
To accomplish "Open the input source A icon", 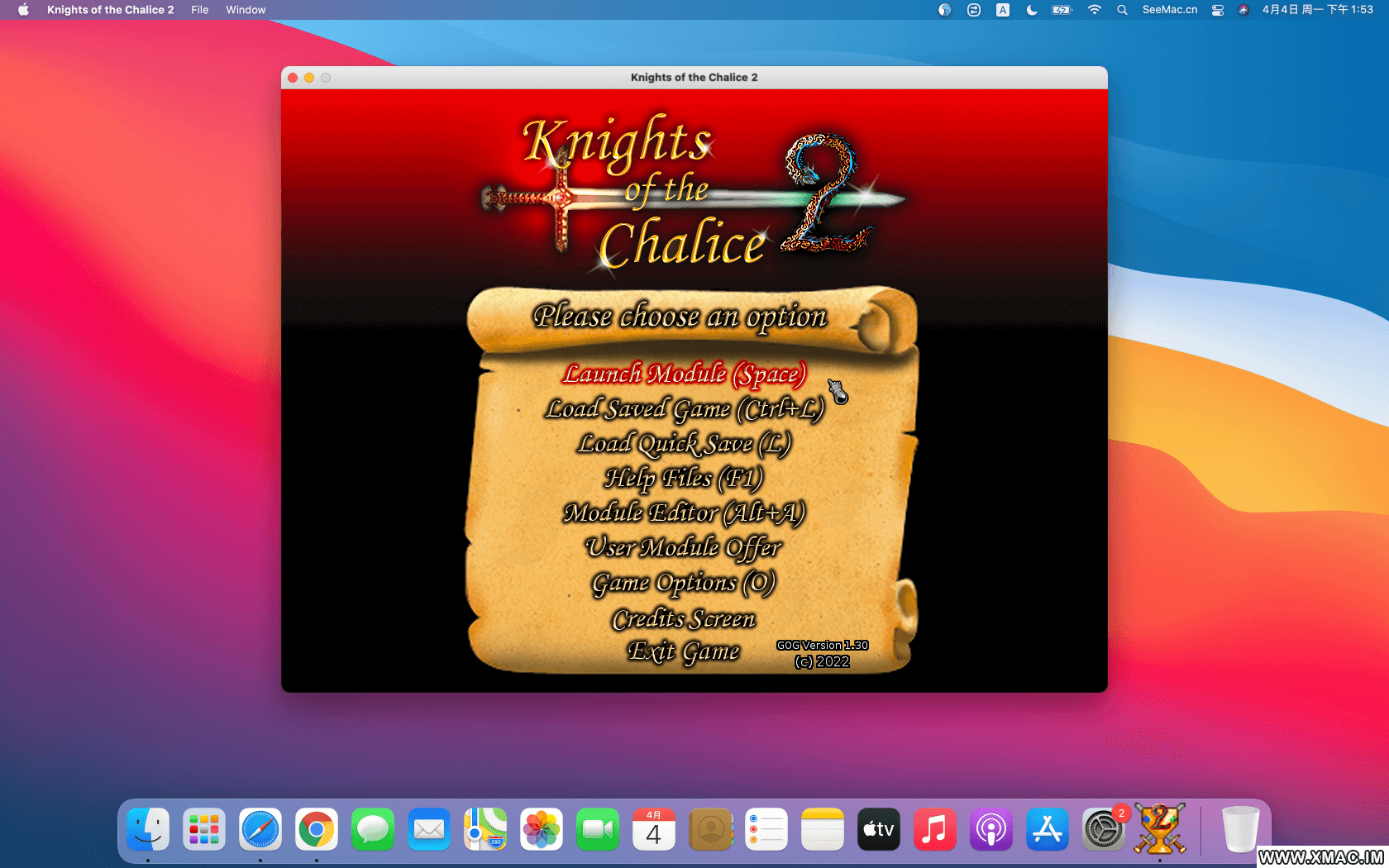I will [x=1003, y=10].
